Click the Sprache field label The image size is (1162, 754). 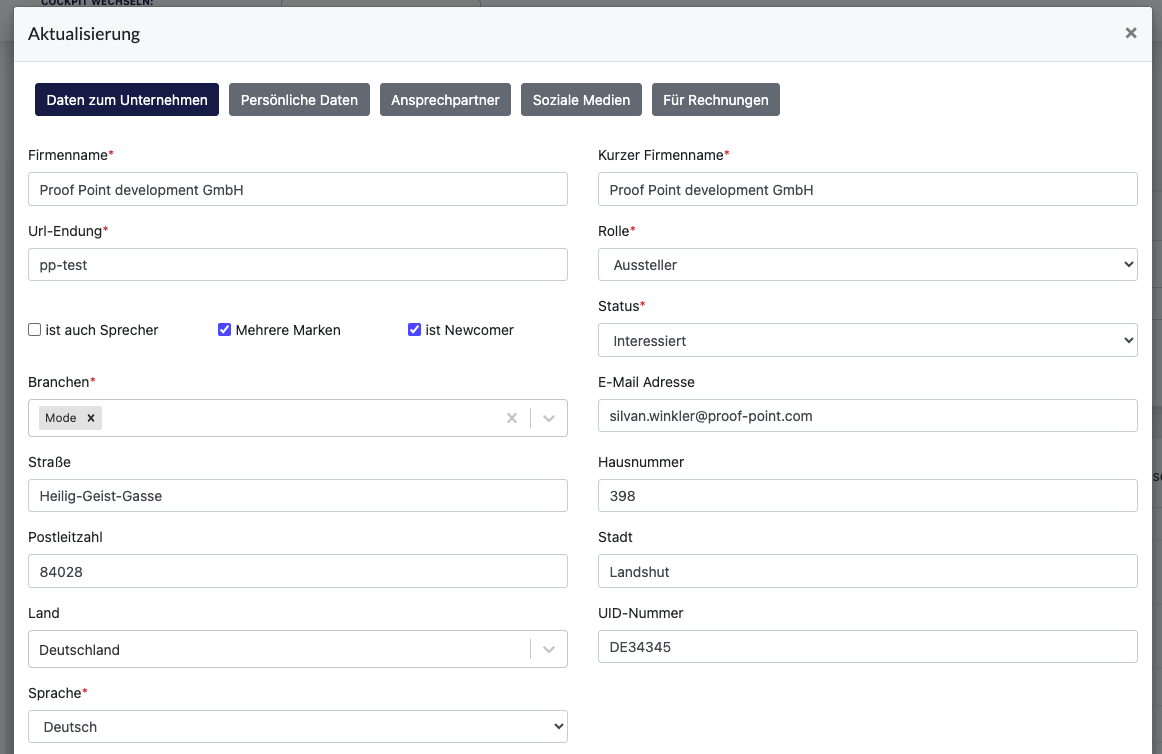[x=57, y=693]
